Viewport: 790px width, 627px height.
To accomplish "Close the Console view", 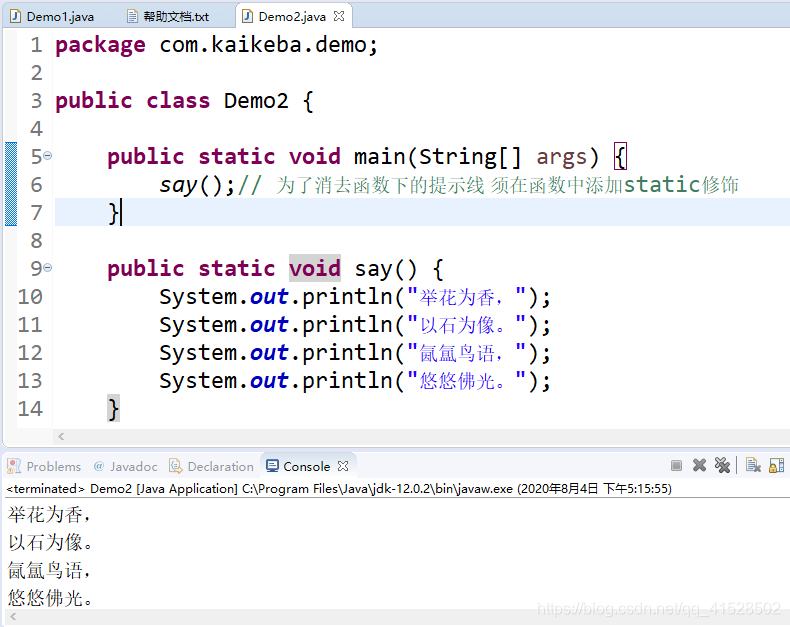I will pyautogui.click(x=343, y=466).
